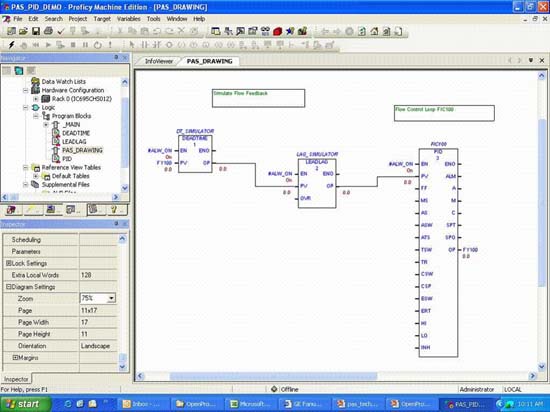The image size is (550, 412).
Task: Collapse the Program Blocks node
Action: coord(36,116)
